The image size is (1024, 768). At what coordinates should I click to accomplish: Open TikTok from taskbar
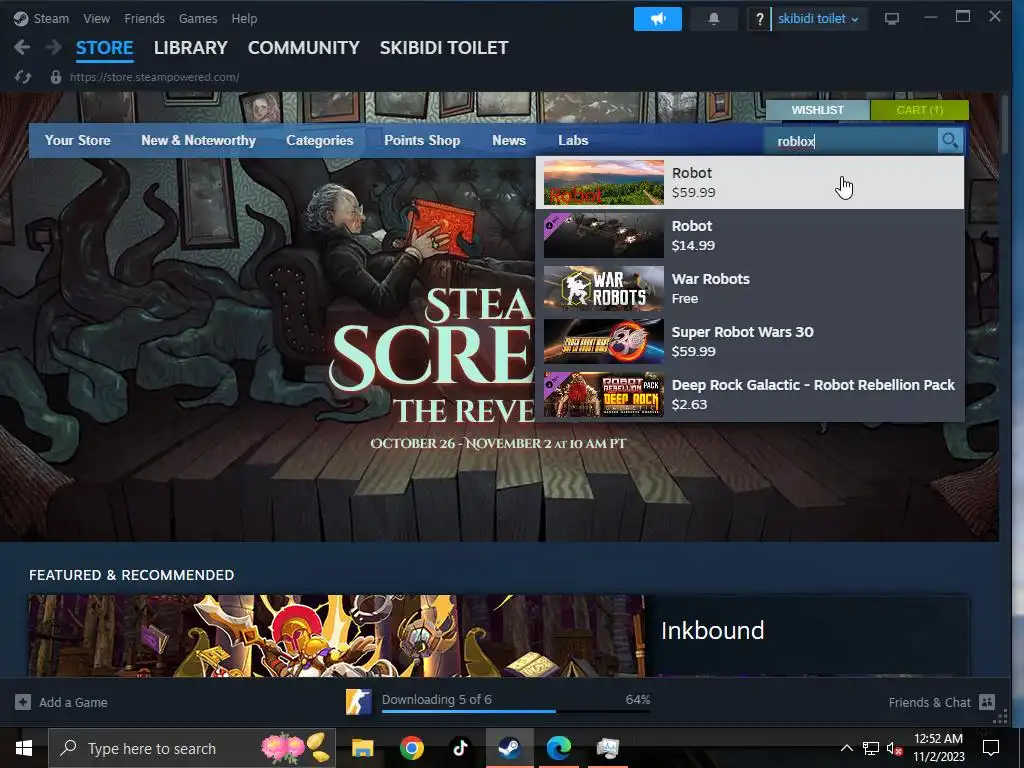pos(460,748)
